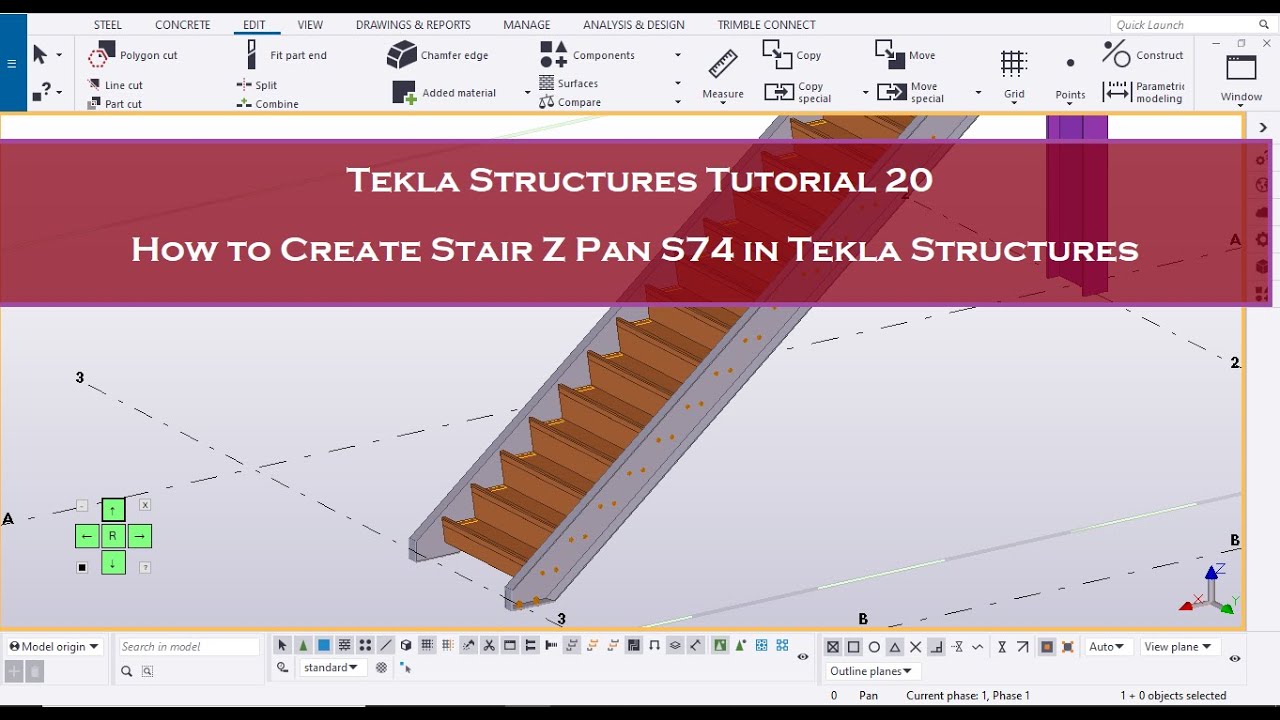This screenshot has height=720, width=1280.
Task: Click the green down arrow pad button
Action: [x=113, y=562]
